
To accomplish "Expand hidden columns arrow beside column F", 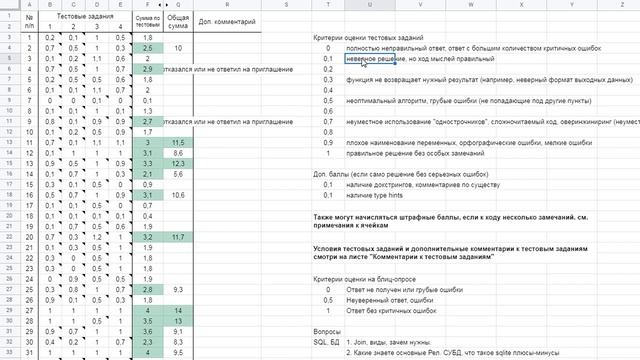I will tap(160, 5).
